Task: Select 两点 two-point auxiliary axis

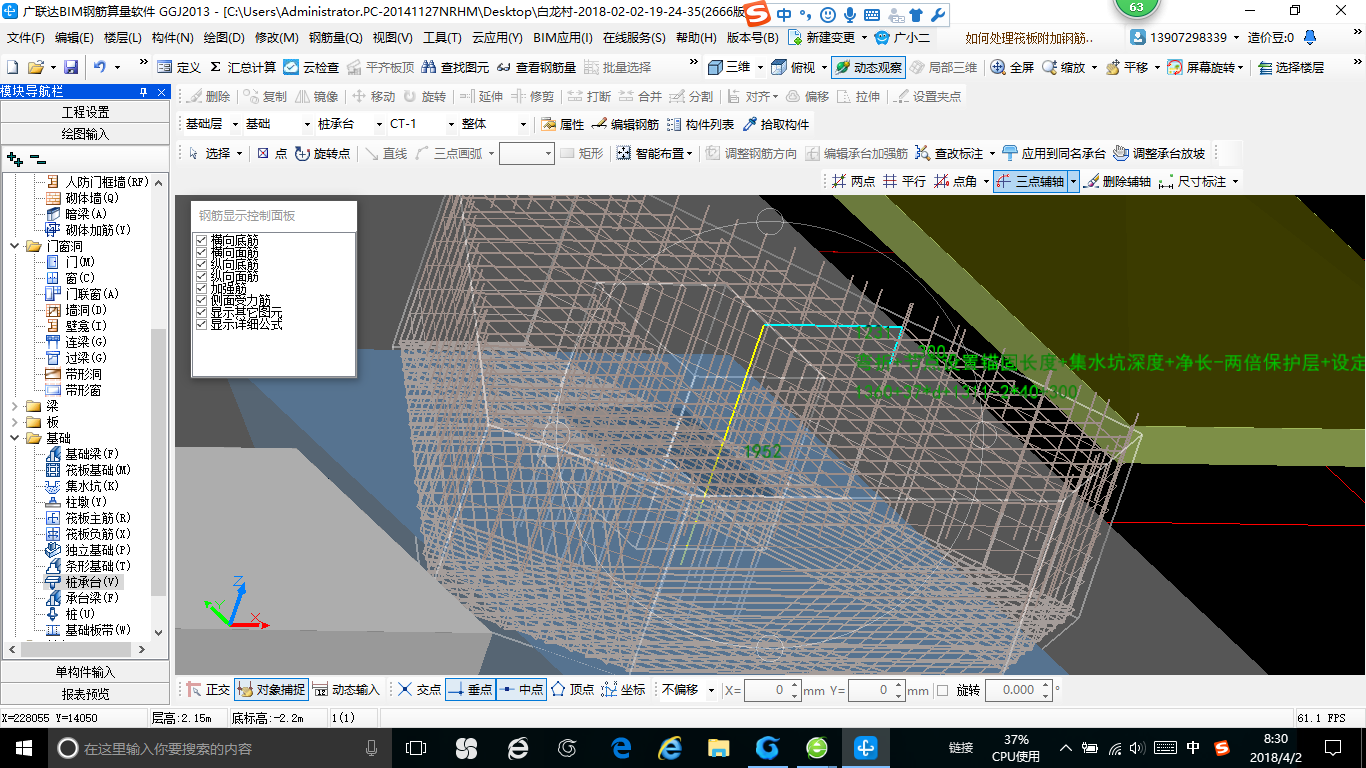Action: coord(853,181)
